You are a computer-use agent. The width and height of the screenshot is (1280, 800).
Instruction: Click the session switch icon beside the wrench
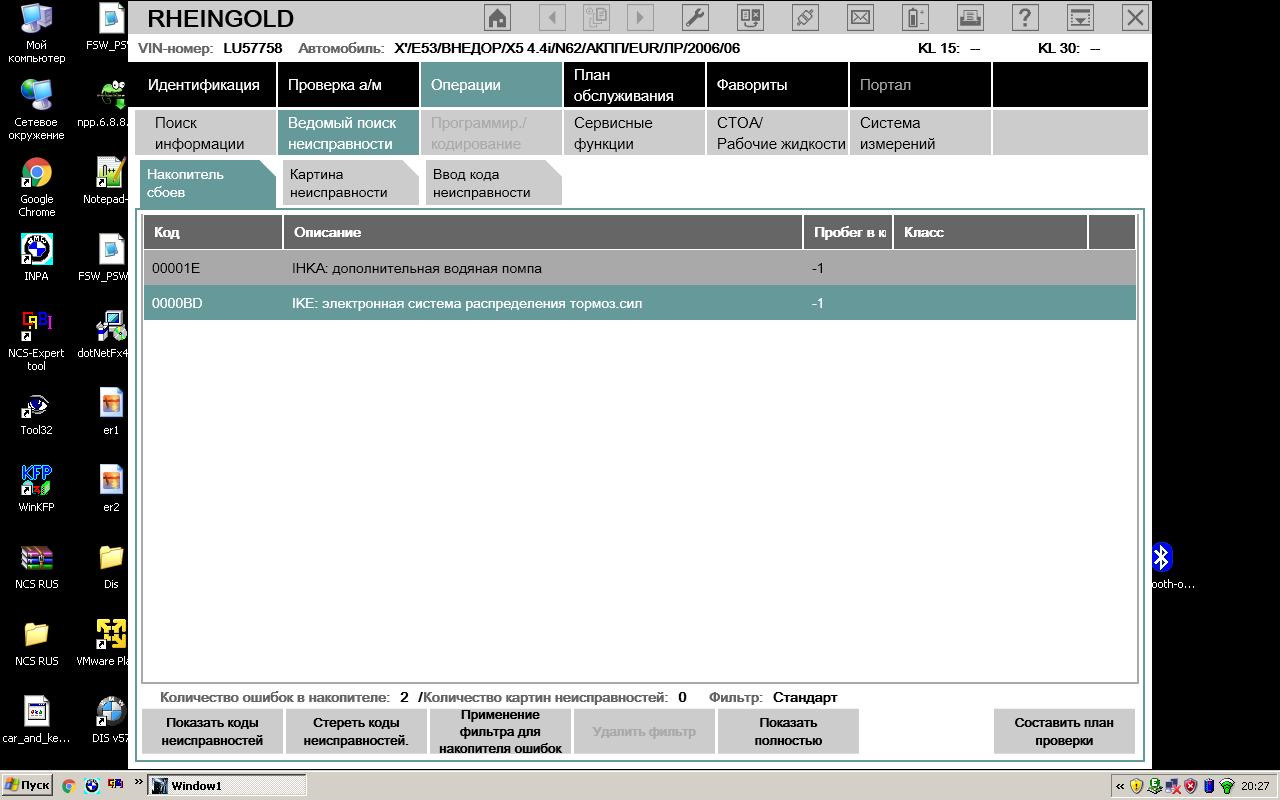click(750, 17)
